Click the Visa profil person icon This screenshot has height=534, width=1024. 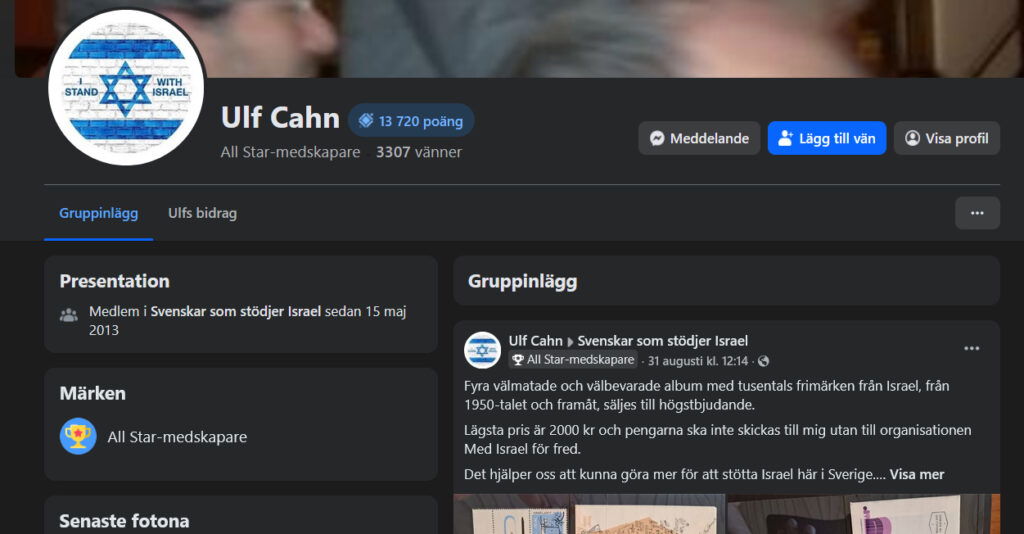pyautogui.click(x=912, y=138)
